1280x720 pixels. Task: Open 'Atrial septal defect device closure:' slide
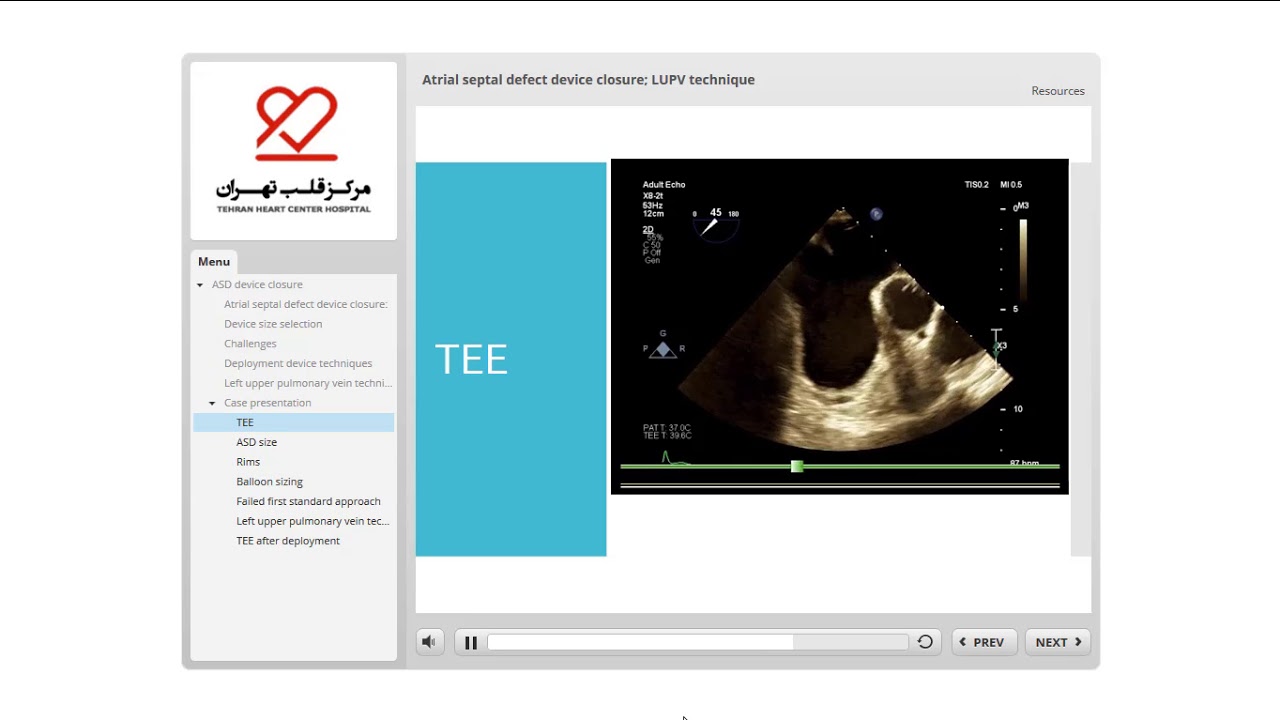(306, 304)
